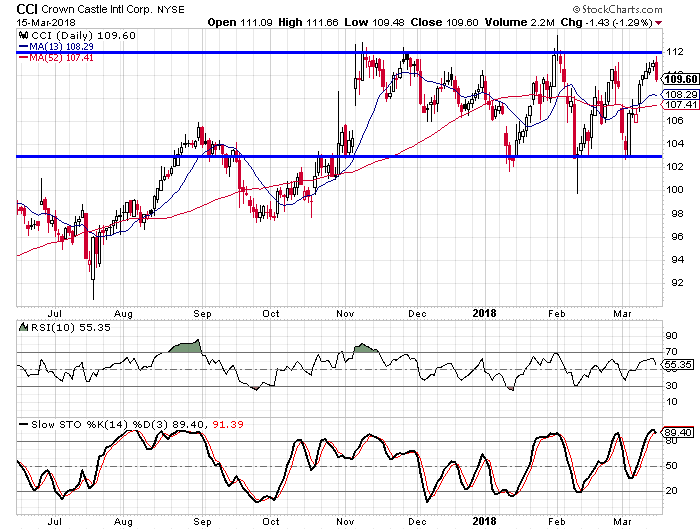The height and width of the screenshot is (530, 700).
Task: Click the Mar label under price chart
Action: point(622,314)
